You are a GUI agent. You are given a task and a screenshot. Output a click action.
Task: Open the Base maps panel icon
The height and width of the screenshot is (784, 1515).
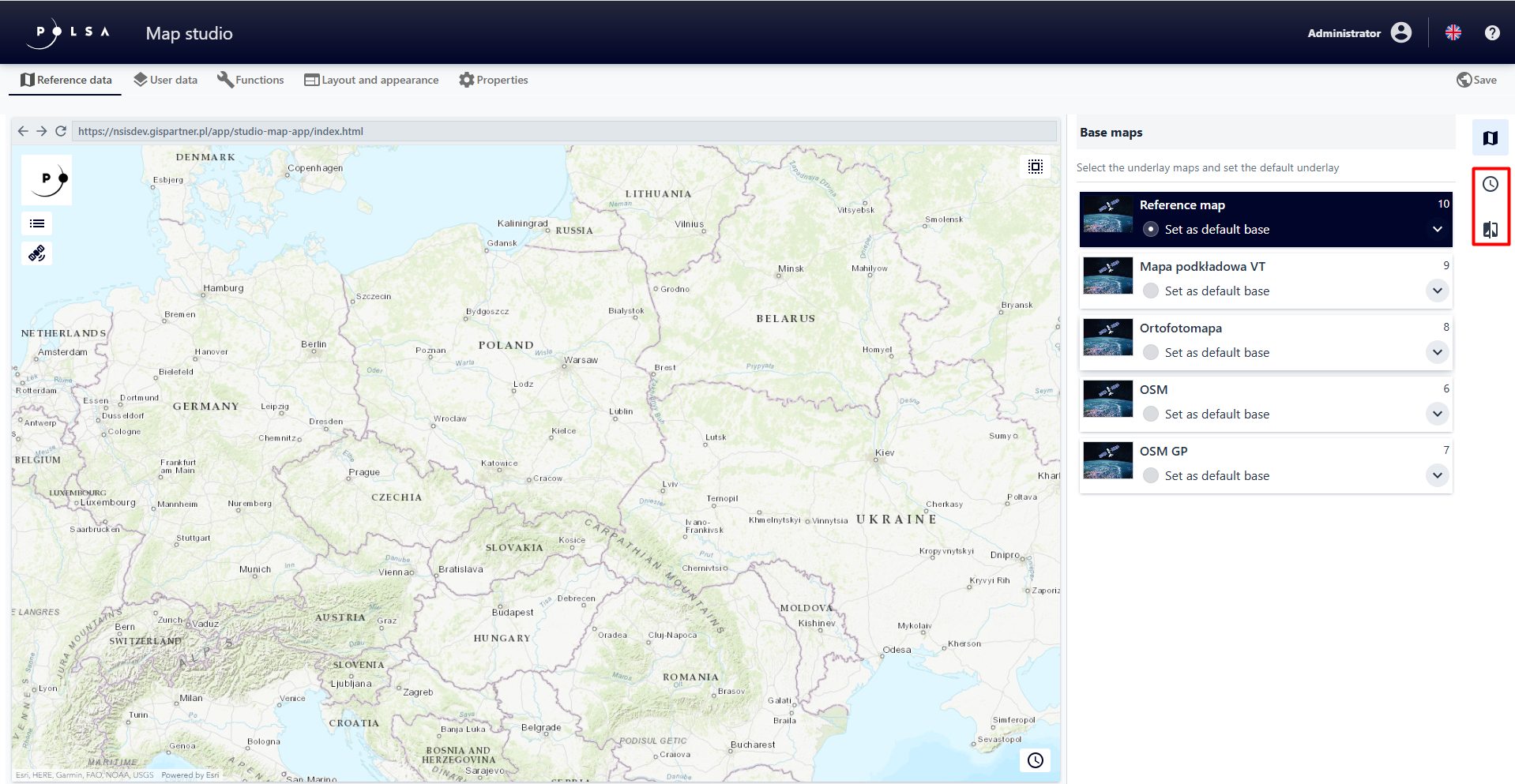[1490, 138]
